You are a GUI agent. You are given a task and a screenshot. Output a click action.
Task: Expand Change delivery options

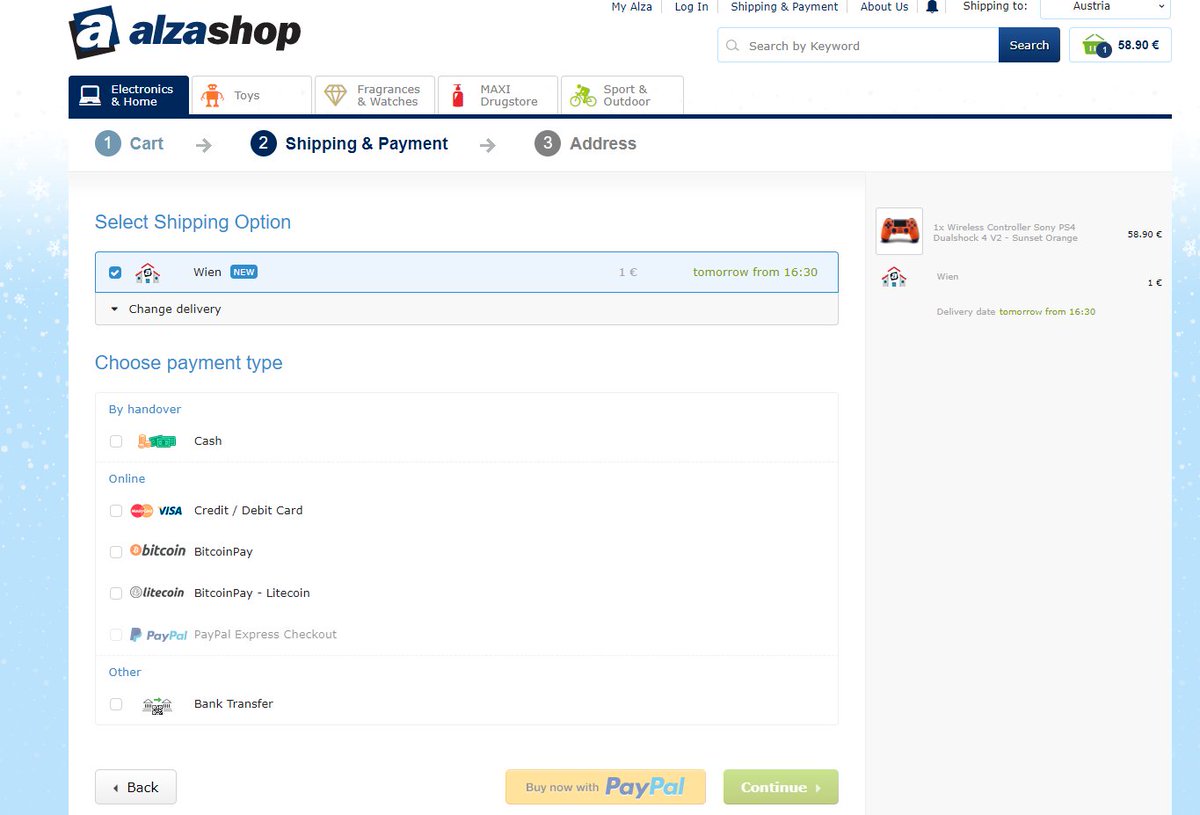[466, 310]
